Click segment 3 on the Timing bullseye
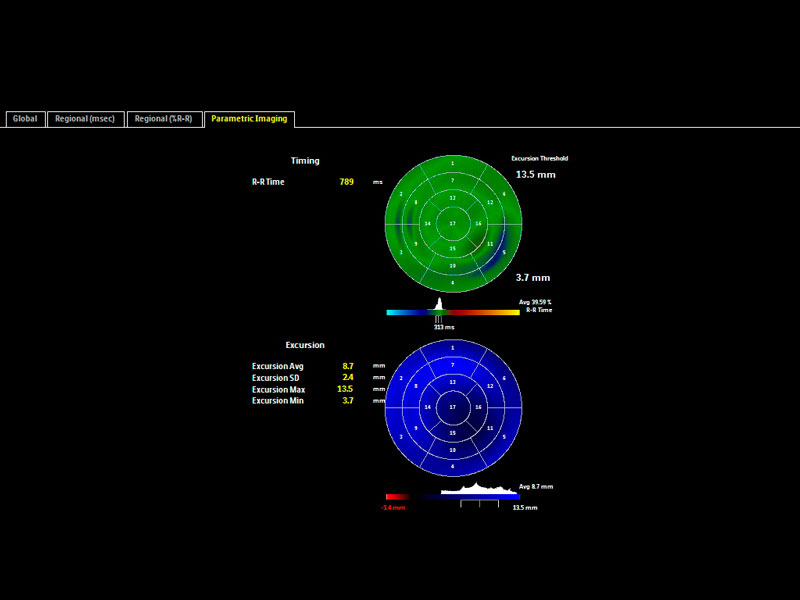The image size is (800, 600). (x=402, y=252)
